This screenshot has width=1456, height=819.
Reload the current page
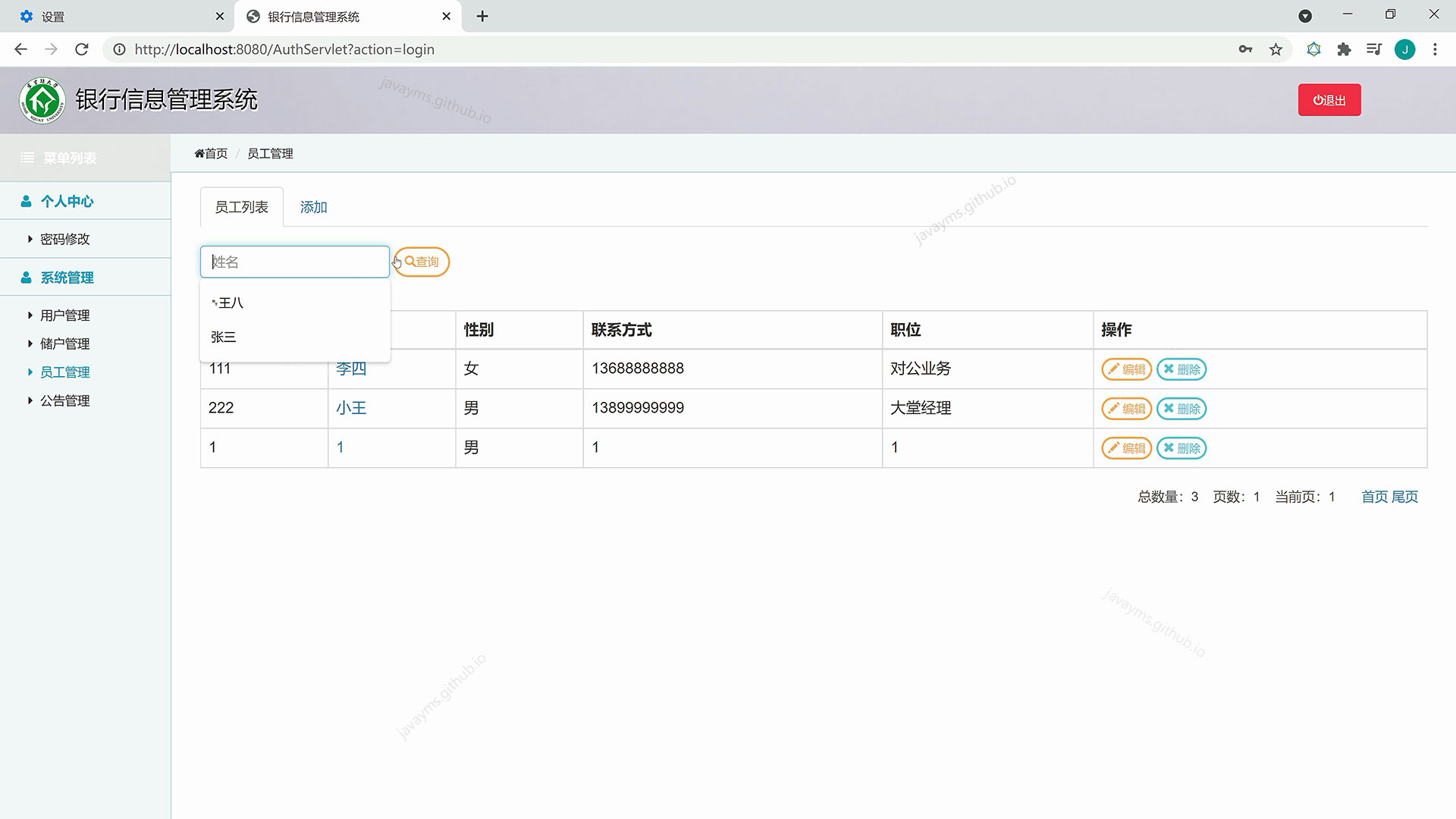coord(82,49)
